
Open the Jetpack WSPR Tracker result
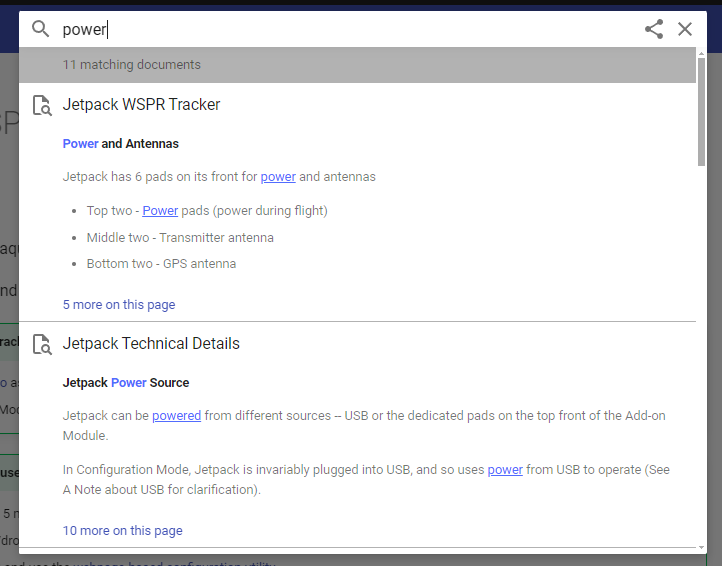pyautogui.click(x=141, y=105)
